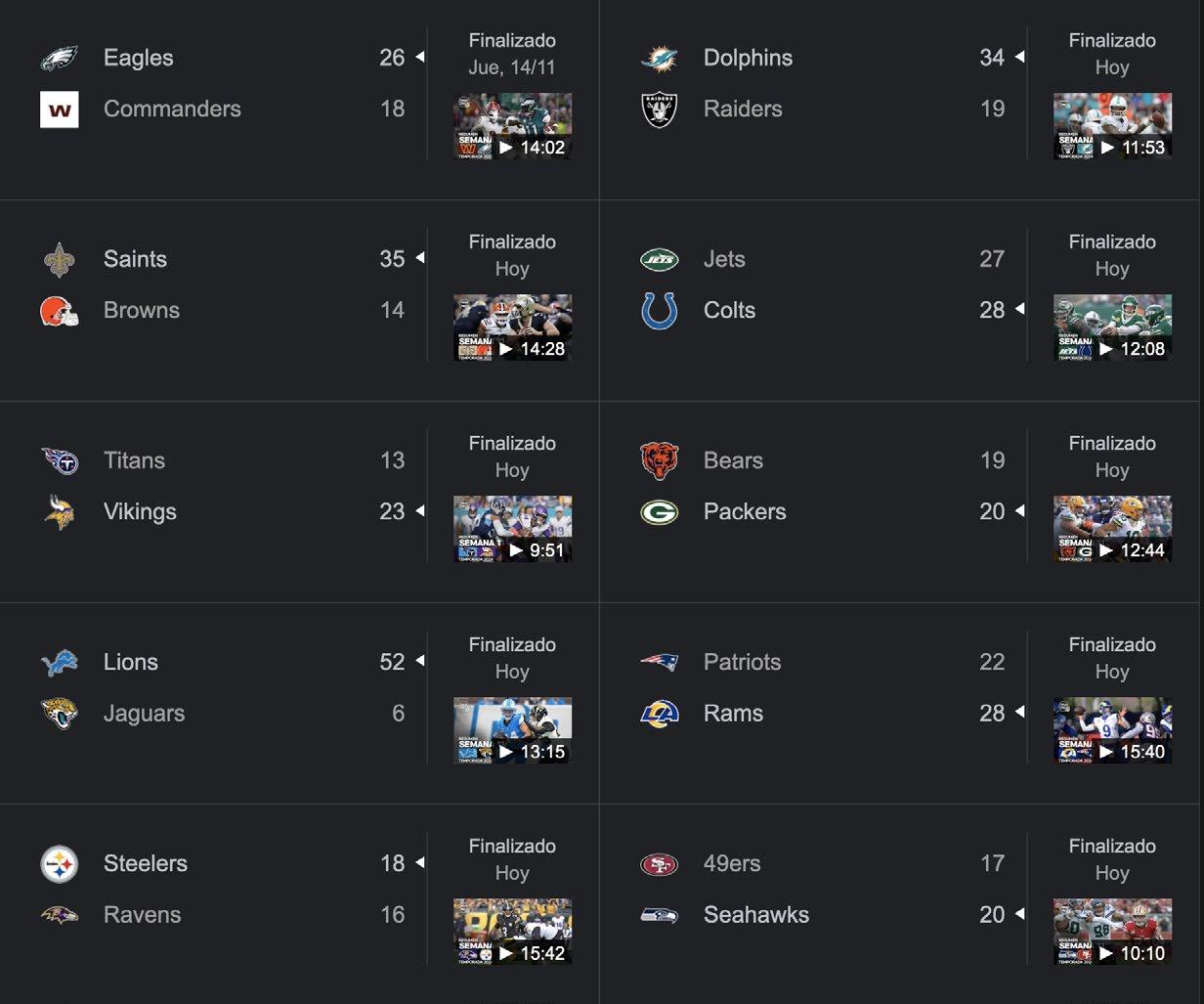Play the Eagles vs Commanders 14:02 highlight
This screenshot has width=1204, height=1004.
click(x=512, y=126)
